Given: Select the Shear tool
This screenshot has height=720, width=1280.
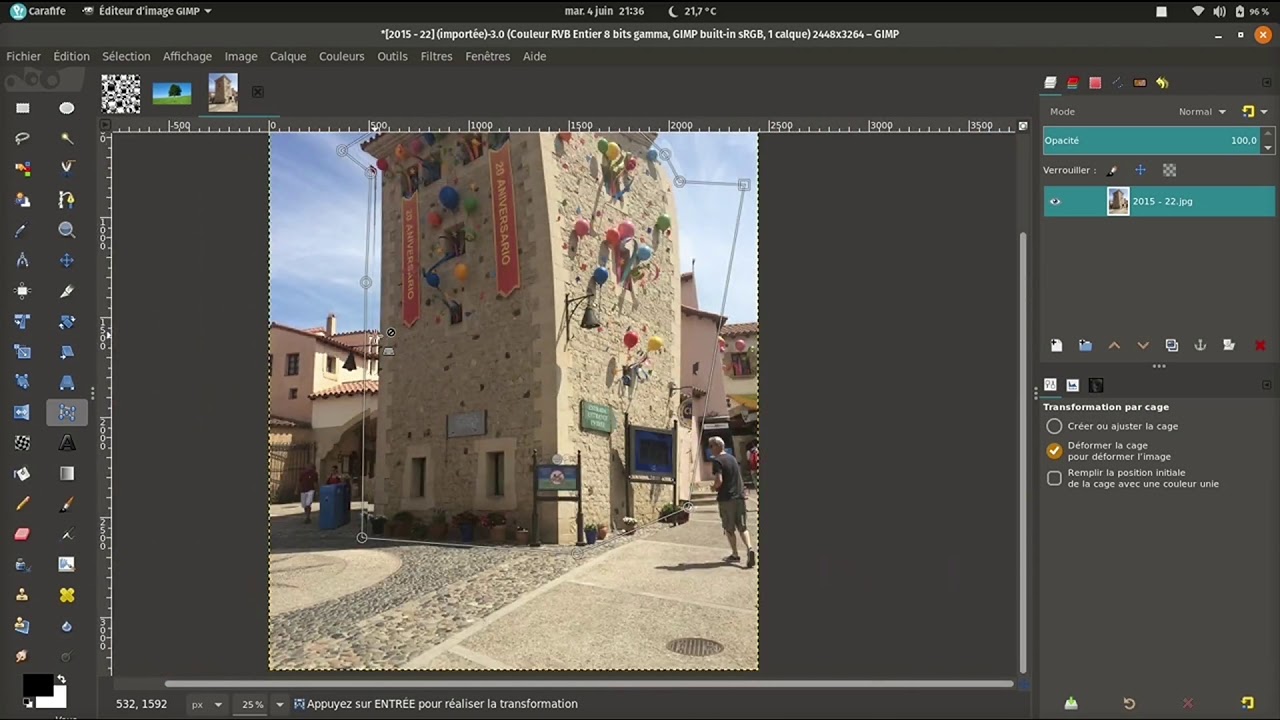Looking at the screenshot, I should click(x=67, y=352).
